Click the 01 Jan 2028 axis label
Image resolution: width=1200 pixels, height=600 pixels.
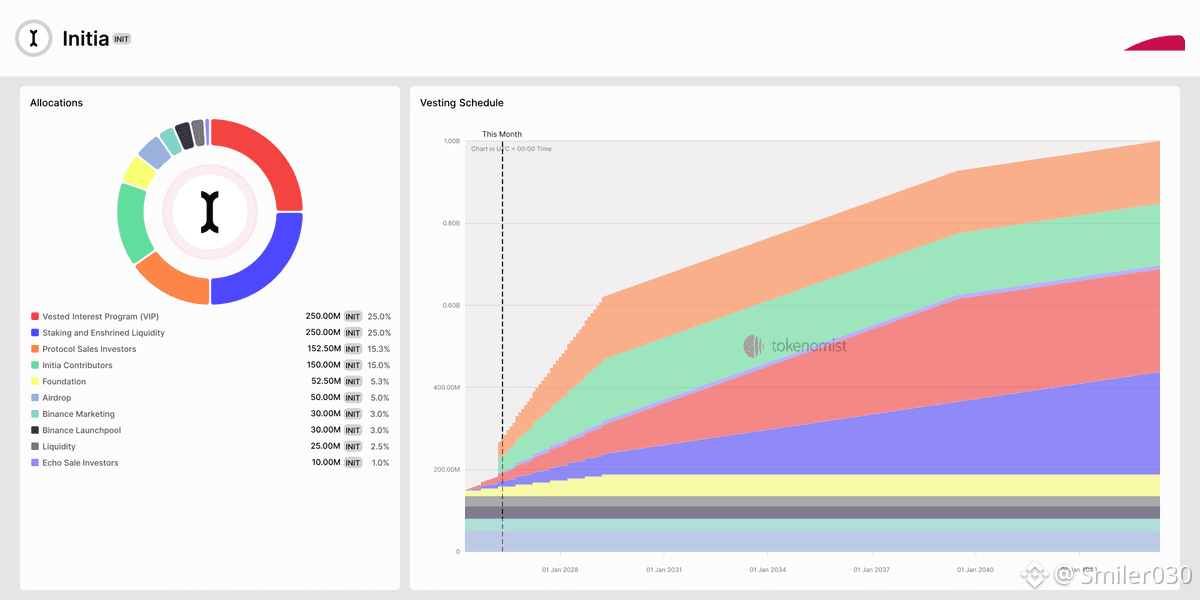pos(561,570)
